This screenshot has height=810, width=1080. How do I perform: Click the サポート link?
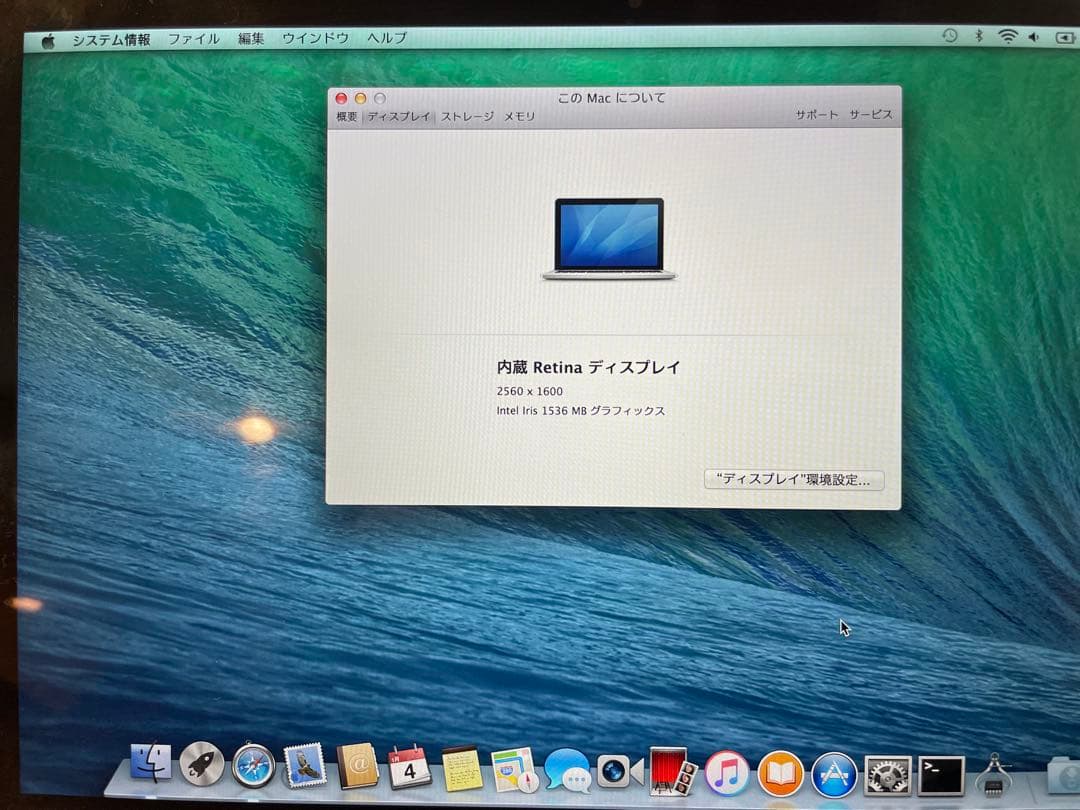point(814,115)
